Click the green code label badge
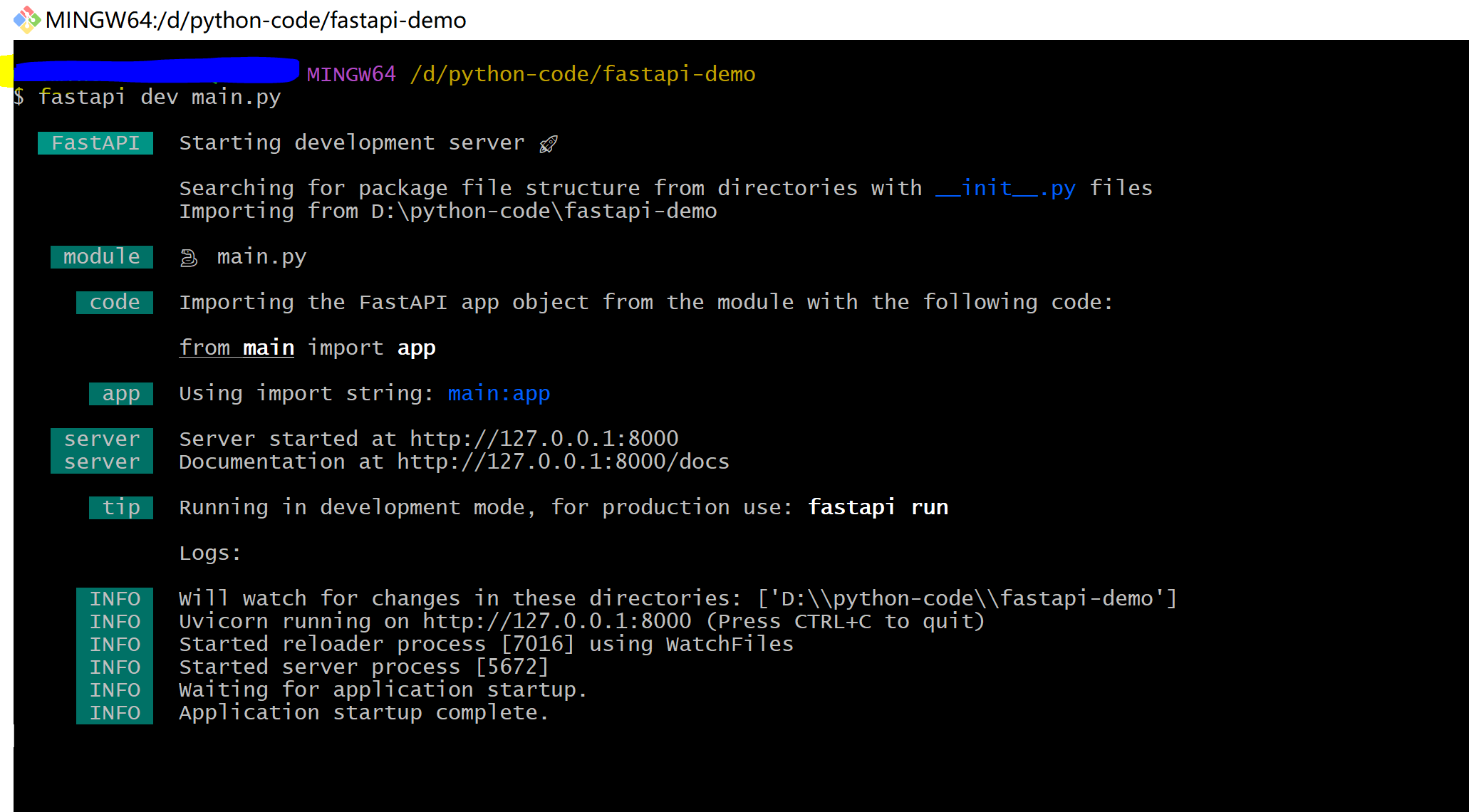 point(115,302)
